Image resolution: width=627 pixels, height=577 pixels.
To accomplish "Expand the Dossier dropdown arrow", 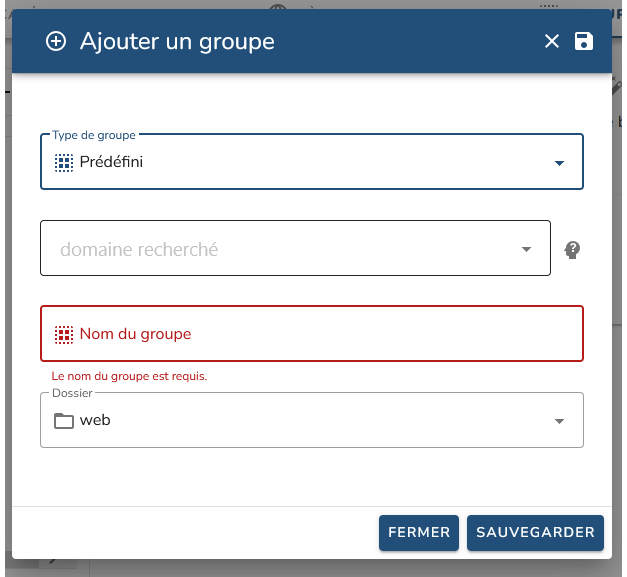I will coord(559,421).
